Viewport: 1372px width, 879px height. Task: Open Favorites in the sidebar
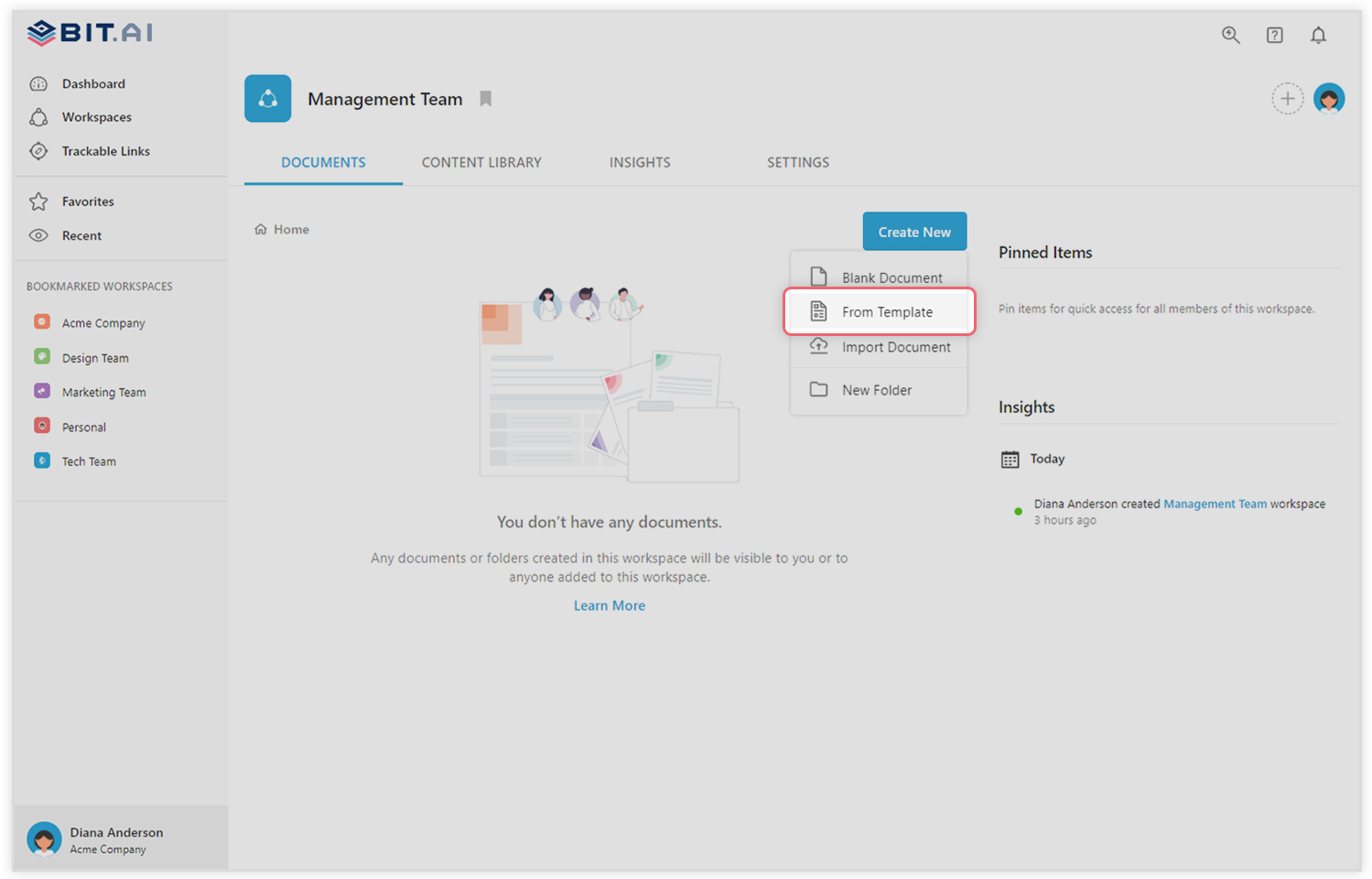(88, 201)
